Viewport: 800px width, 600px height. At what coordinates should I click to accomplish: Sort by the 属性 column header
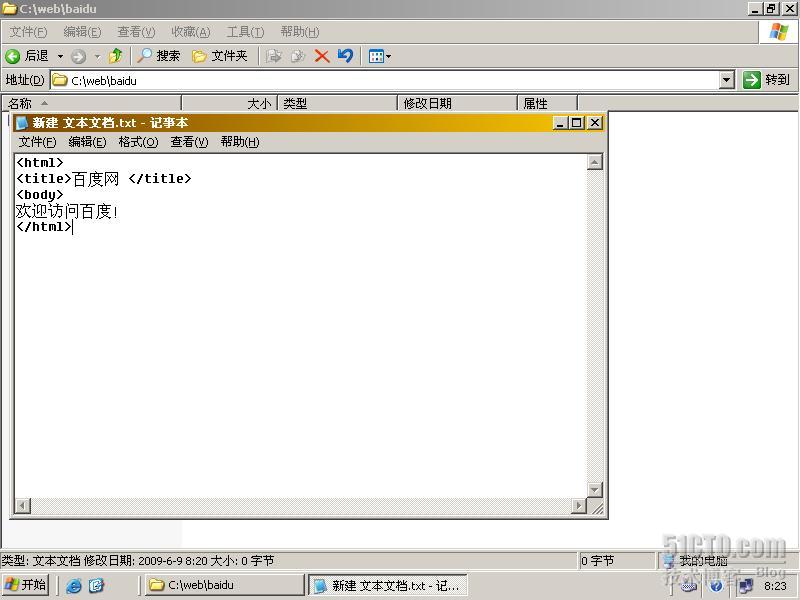coord(547,103)
